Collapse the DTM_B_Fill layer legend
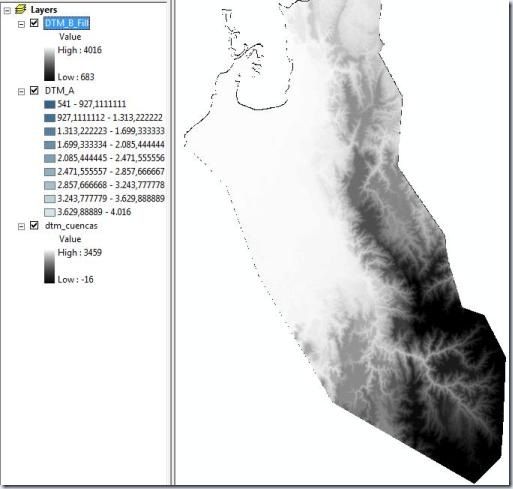The height and width of the screenshot is (489, 513). pyautogui.click(x=21, y=24)
